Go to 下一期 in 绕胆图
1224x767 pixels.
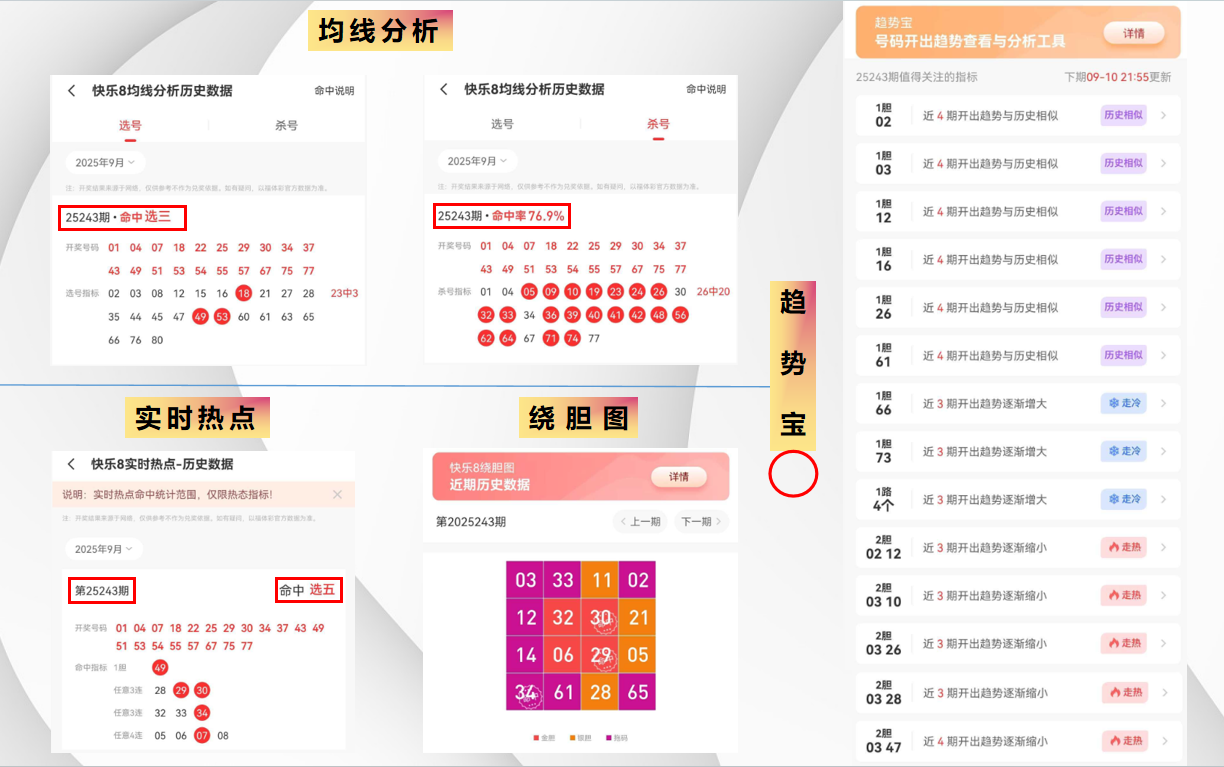(x=701, y=521)
